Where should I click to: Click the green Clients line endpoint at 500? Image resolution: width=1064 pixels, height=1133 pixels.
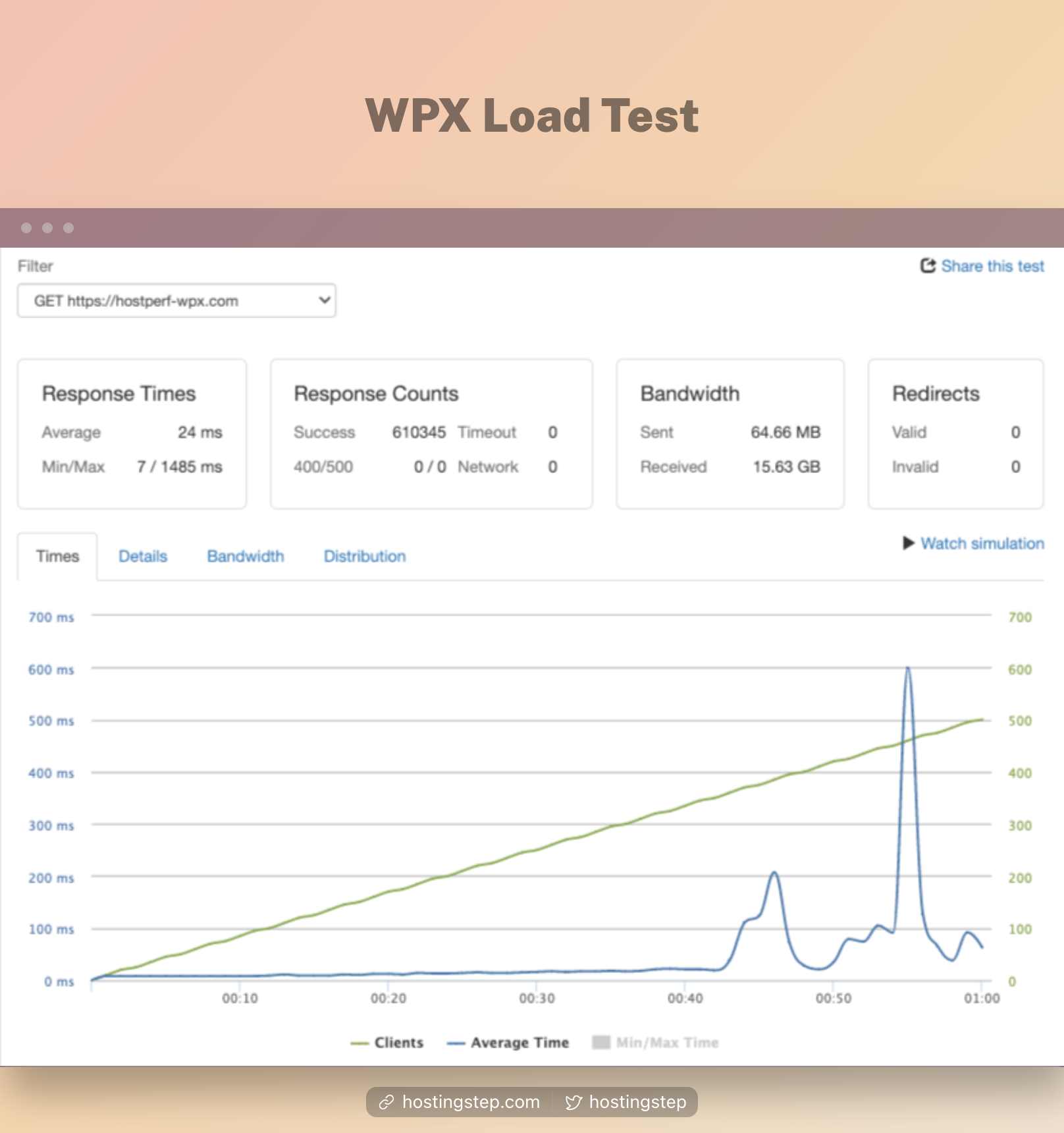click(x=982, y=720)
